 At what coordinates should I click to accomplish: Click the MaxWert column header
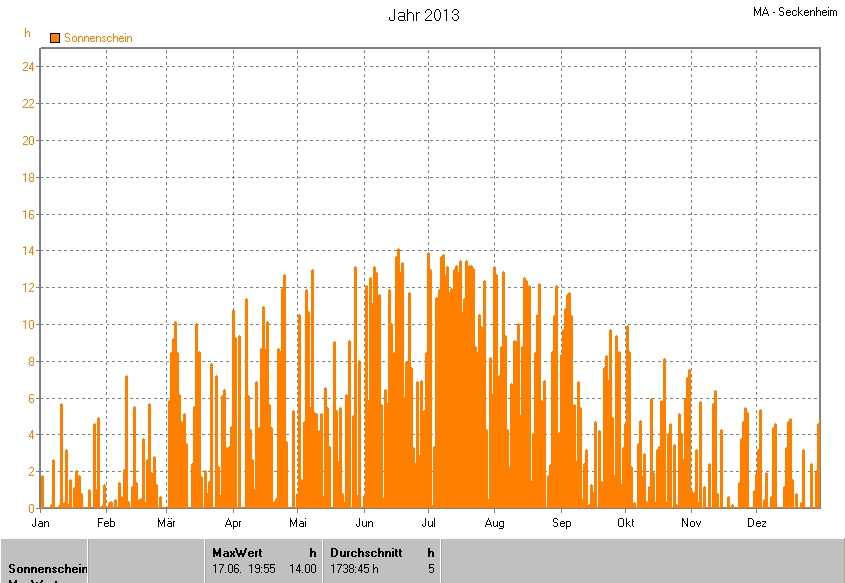[x=236, y=552]
